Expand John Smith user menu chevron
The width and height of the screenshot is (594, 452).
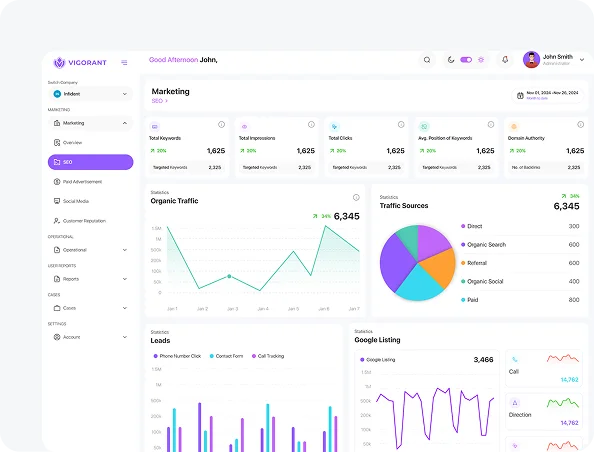582,60
